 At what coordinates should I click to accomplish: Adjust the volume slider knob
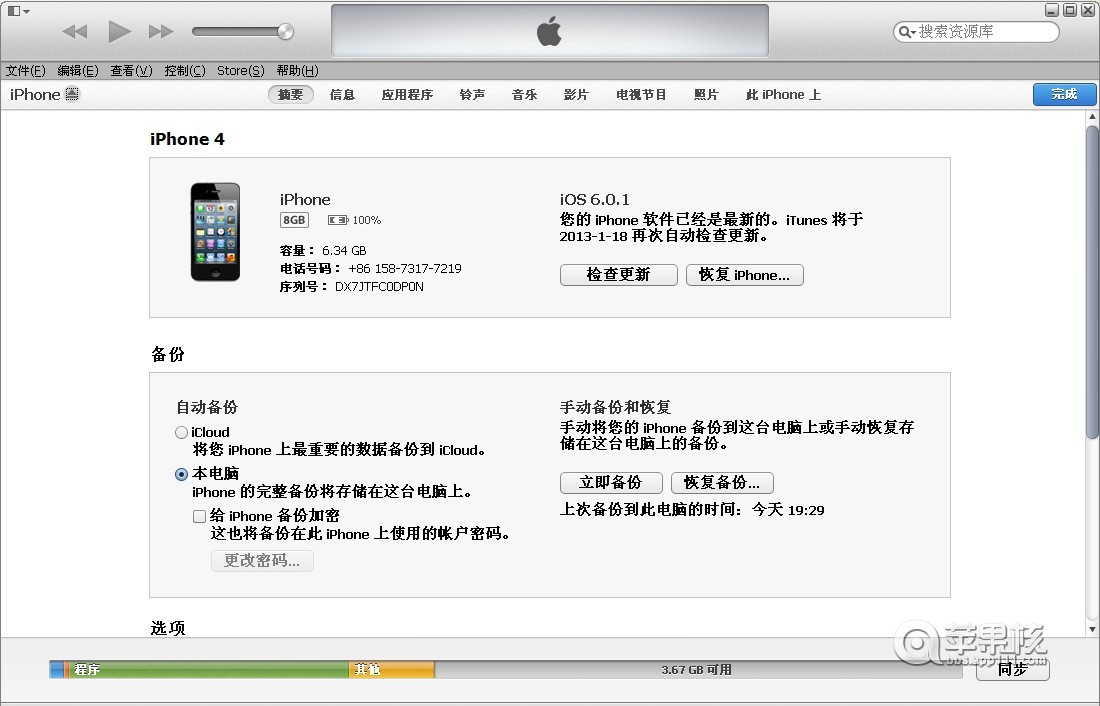(x=286, y=32)
